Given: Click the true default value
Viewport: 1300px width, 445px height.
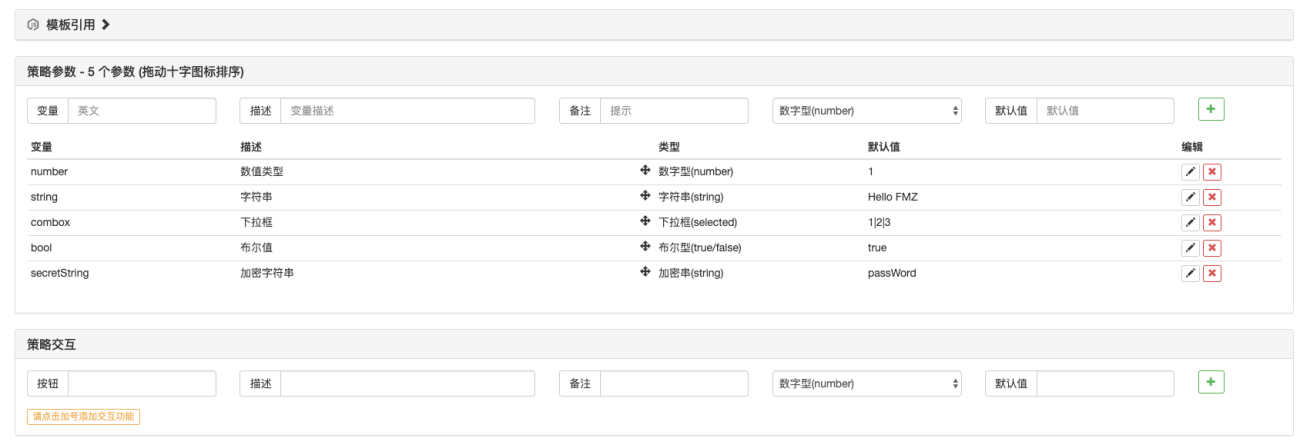Looking at the screenshot, I should pyautogui.click(x=877, y=248).
